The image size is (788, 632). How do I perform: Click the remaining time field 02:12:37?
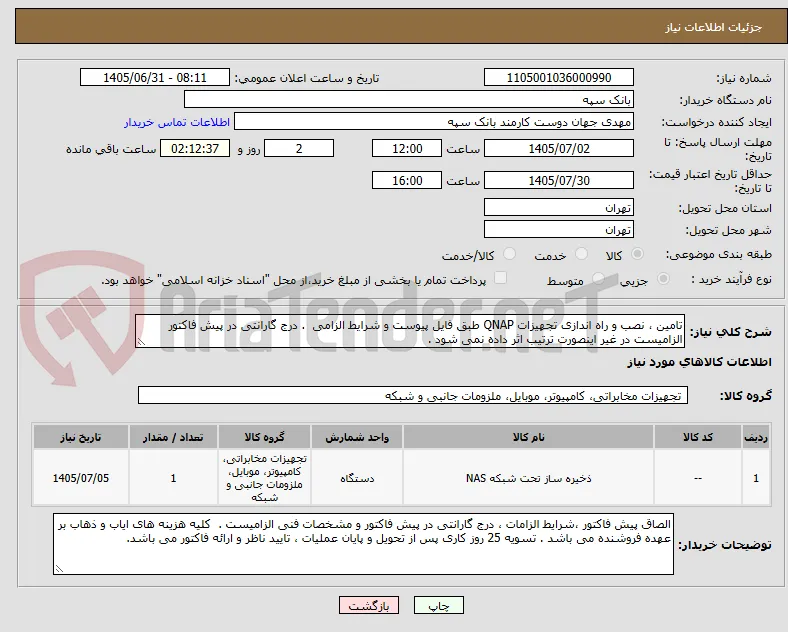tap(195, 149)
